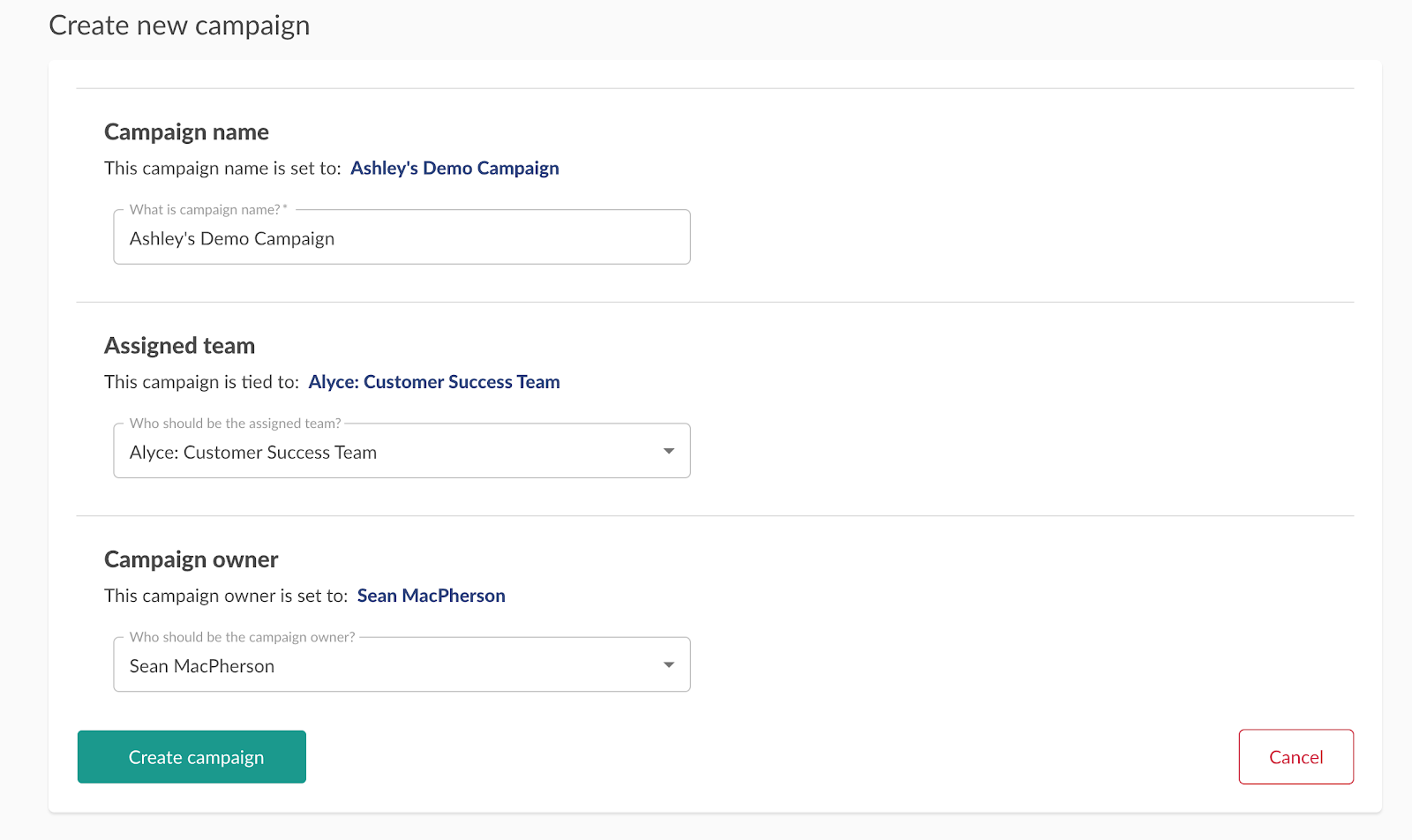Click the Campaign owner section heading

click(191, 559)
